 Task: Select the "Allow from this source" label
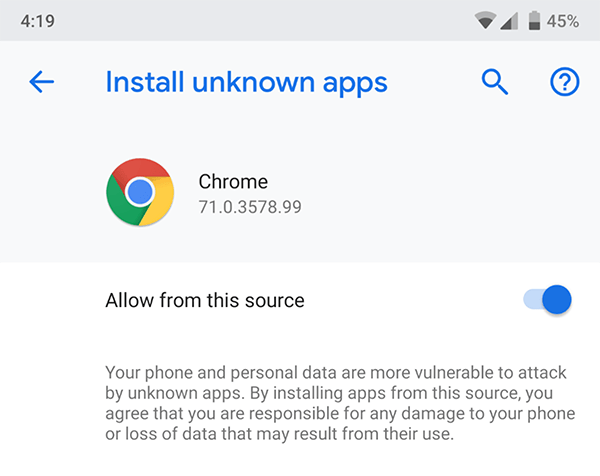pos(205,300)
